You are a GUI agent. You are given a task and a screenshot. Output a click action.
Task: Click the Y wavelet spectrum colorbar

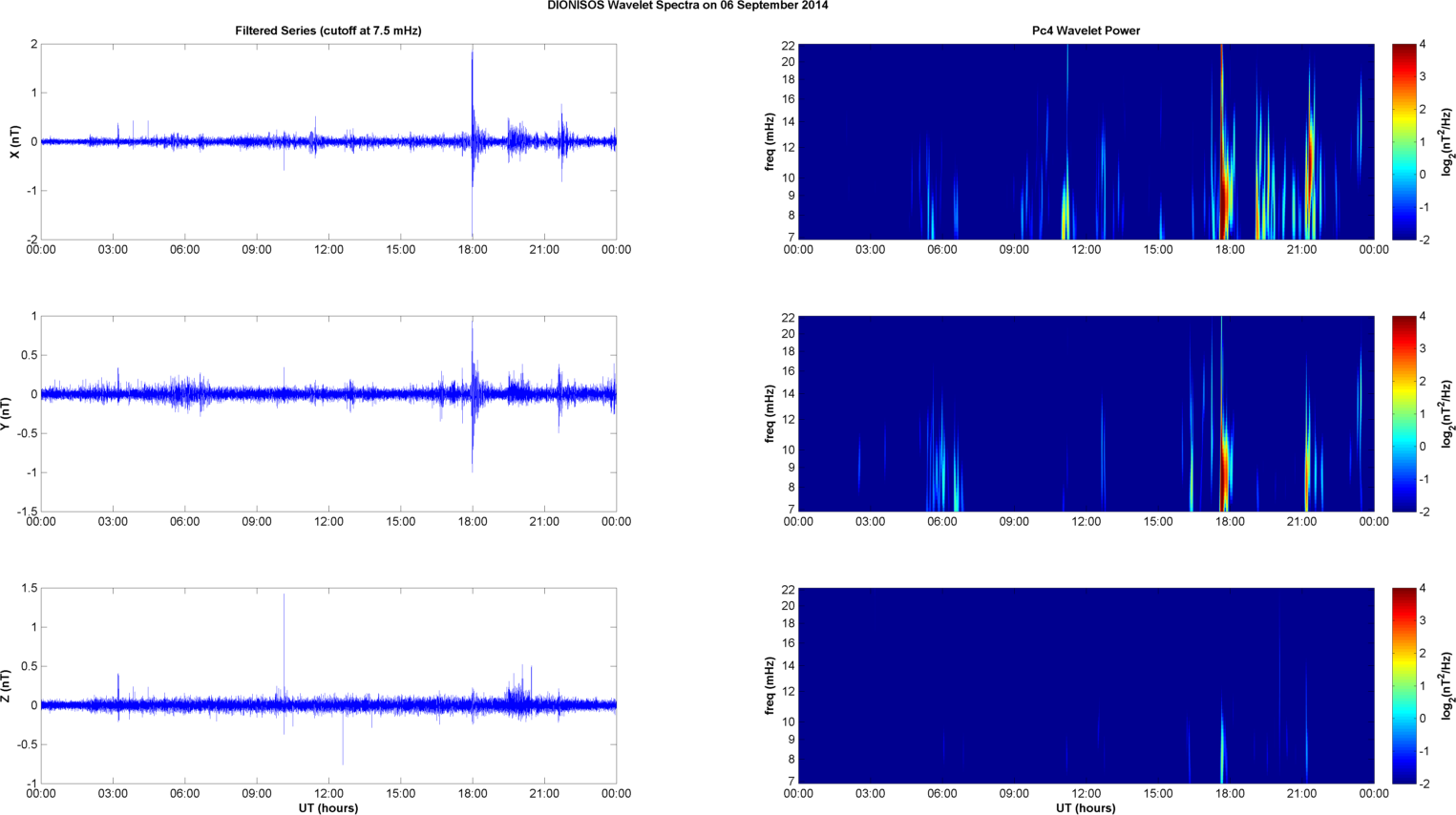1403,413
